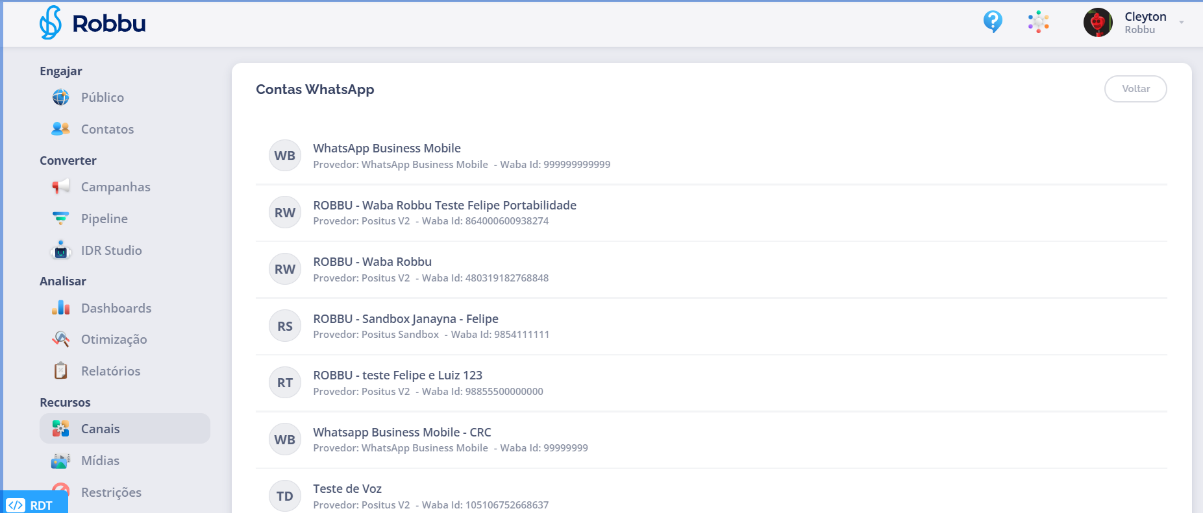
Task: Open the IDR Studio robot icon
Action: pyautogui.click(x=61, y=250)
